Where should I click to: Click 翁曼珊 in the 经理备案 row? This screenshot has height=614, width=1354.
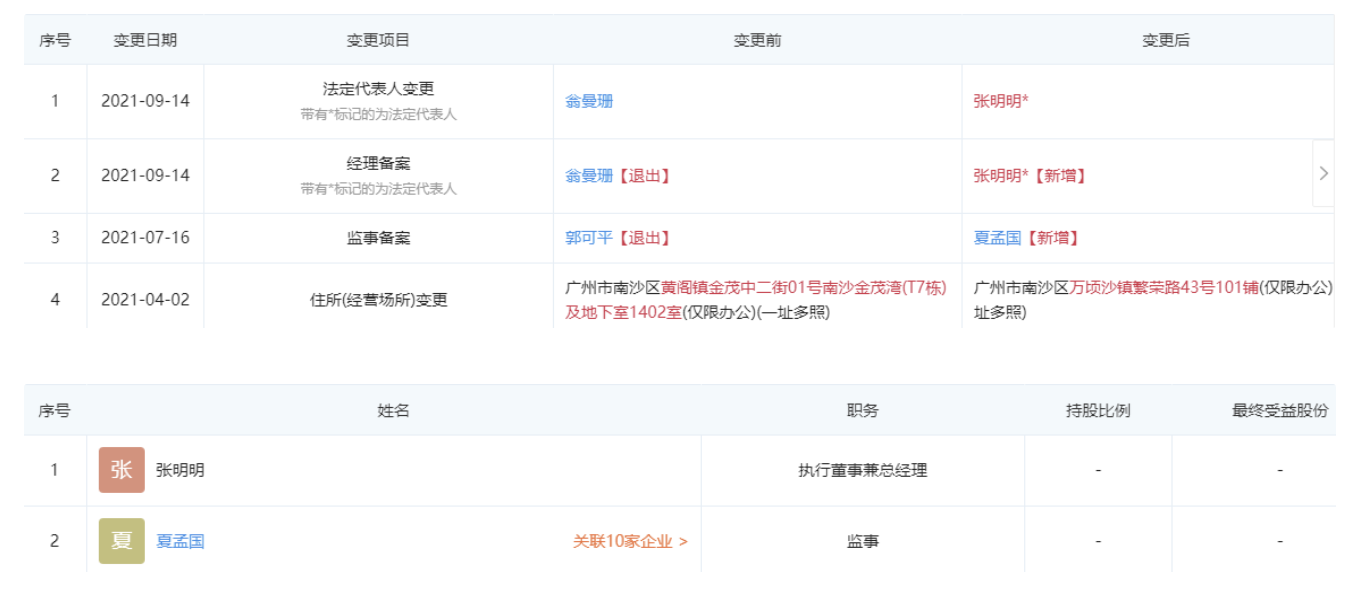pos(589,175)
